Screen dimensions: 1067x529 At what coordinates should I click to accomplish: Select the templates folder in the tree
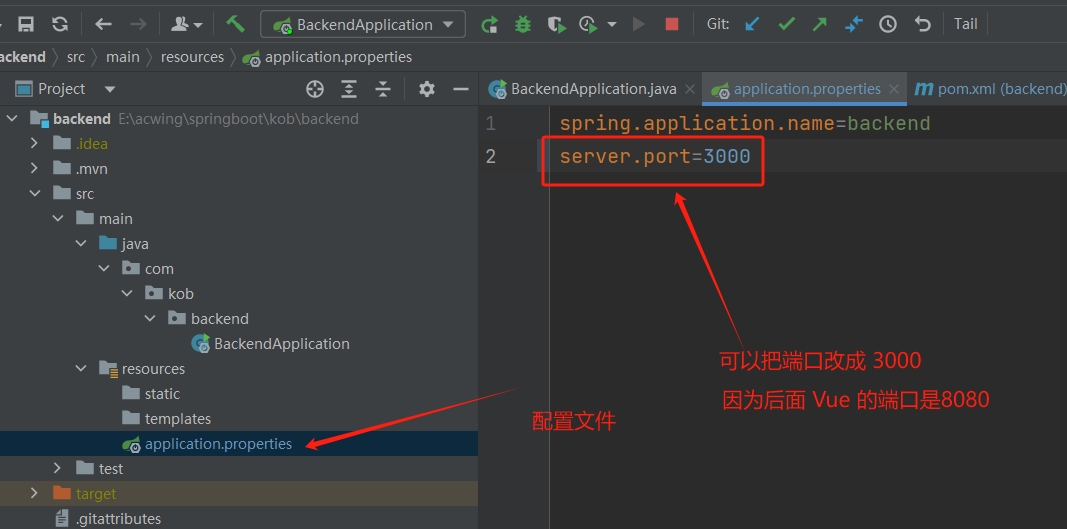tap(177, 419)
